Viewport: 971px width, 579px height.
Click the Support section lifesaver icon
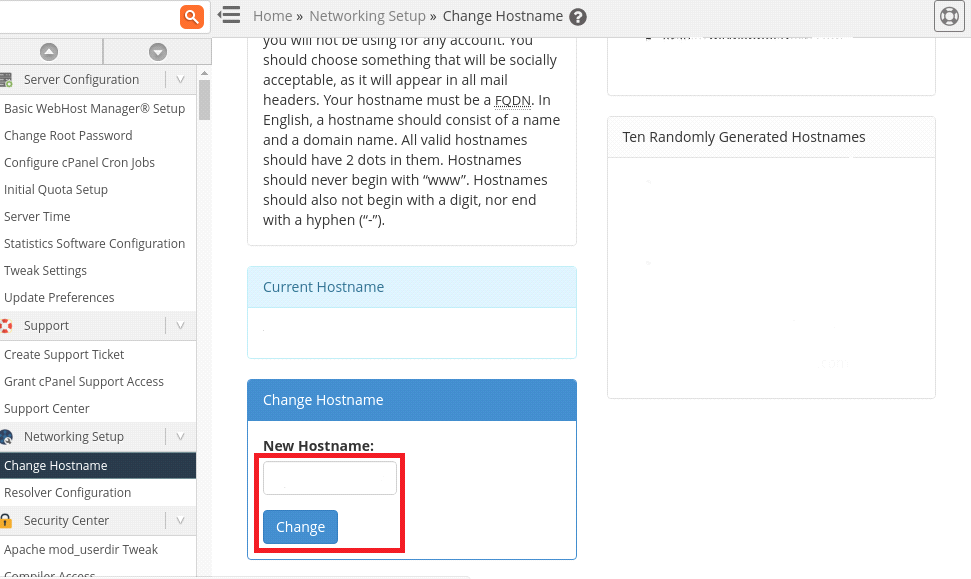click(x=6, y=325)
